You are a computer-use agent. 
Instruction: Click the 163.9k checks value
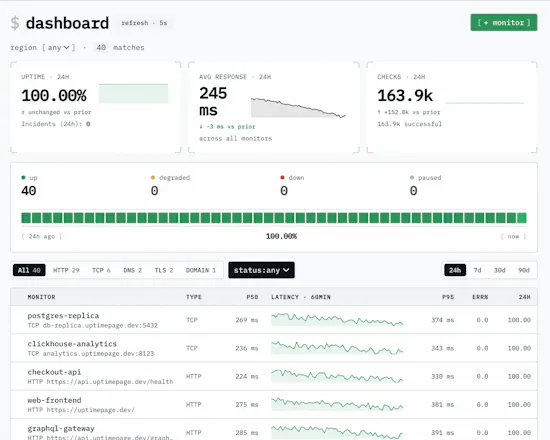click(x=405, y=96)
